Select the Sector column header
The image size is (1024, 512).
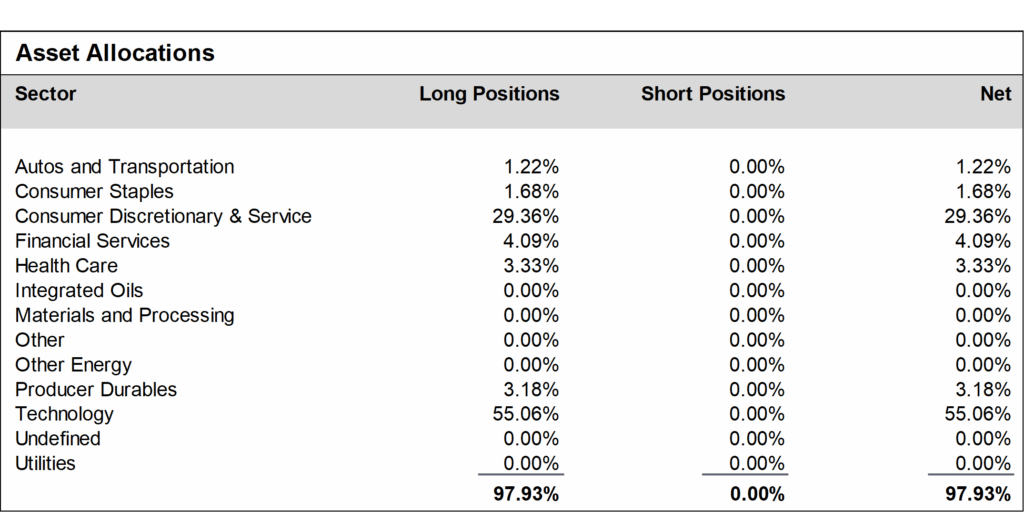click(46, 94)
